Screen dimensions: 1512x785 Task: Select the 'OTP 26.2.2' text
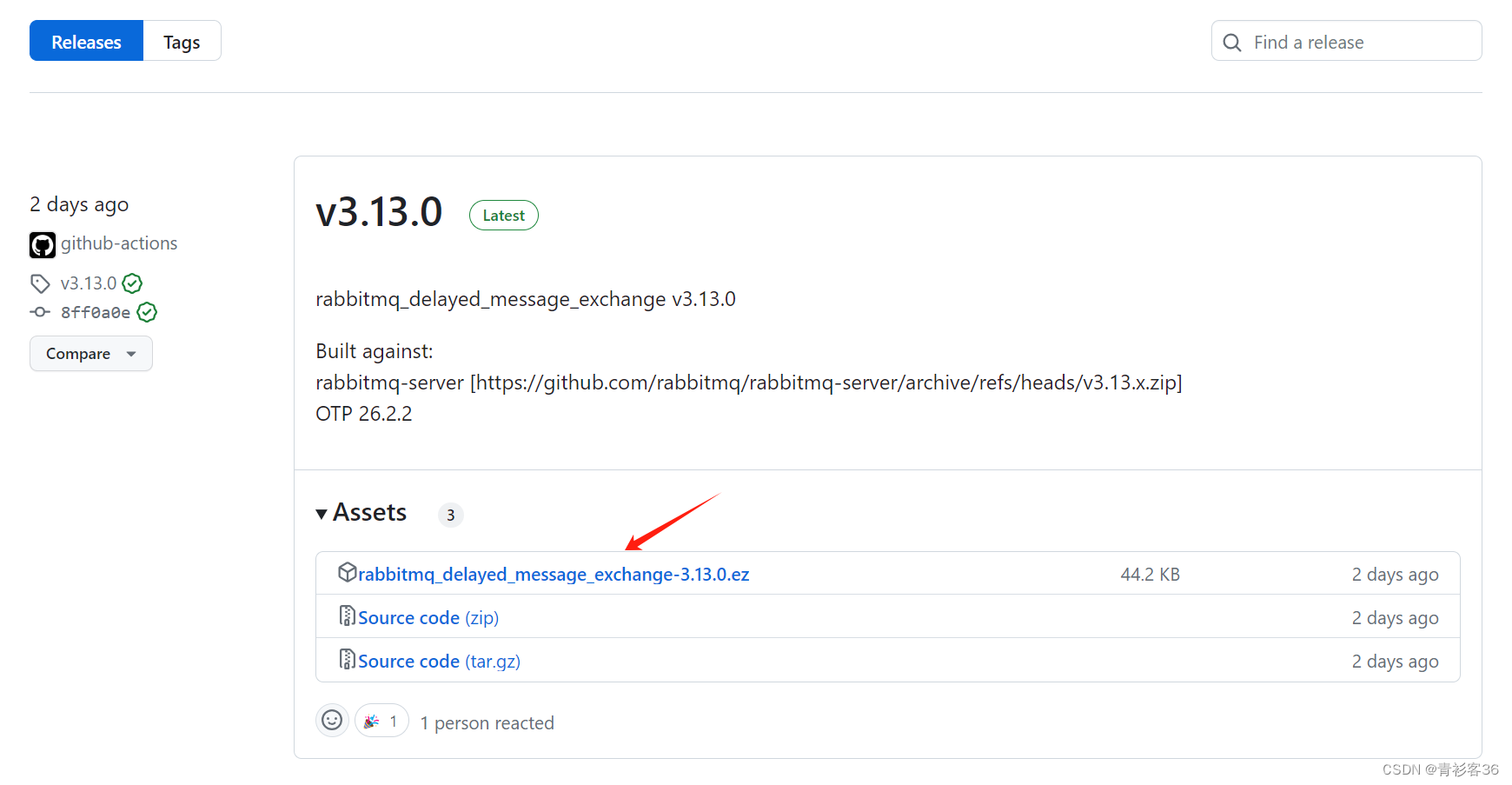(364, 414)
